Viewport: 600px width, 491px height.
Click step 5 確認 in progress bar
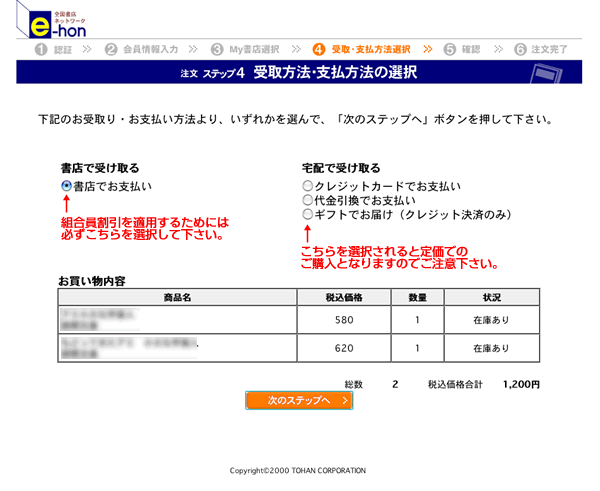pos(461,49)
